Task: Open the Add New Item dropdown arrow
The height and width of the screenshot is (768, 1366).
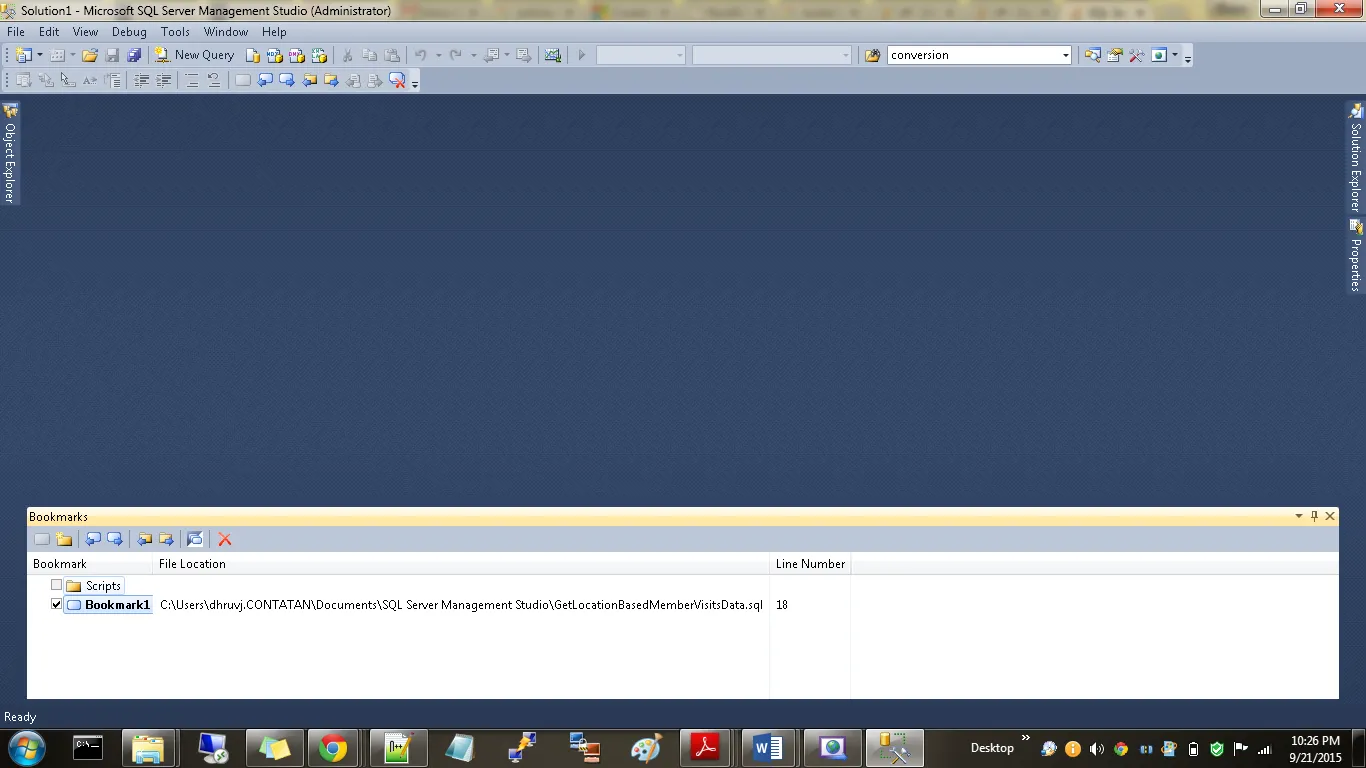Action: coord(73,55)
